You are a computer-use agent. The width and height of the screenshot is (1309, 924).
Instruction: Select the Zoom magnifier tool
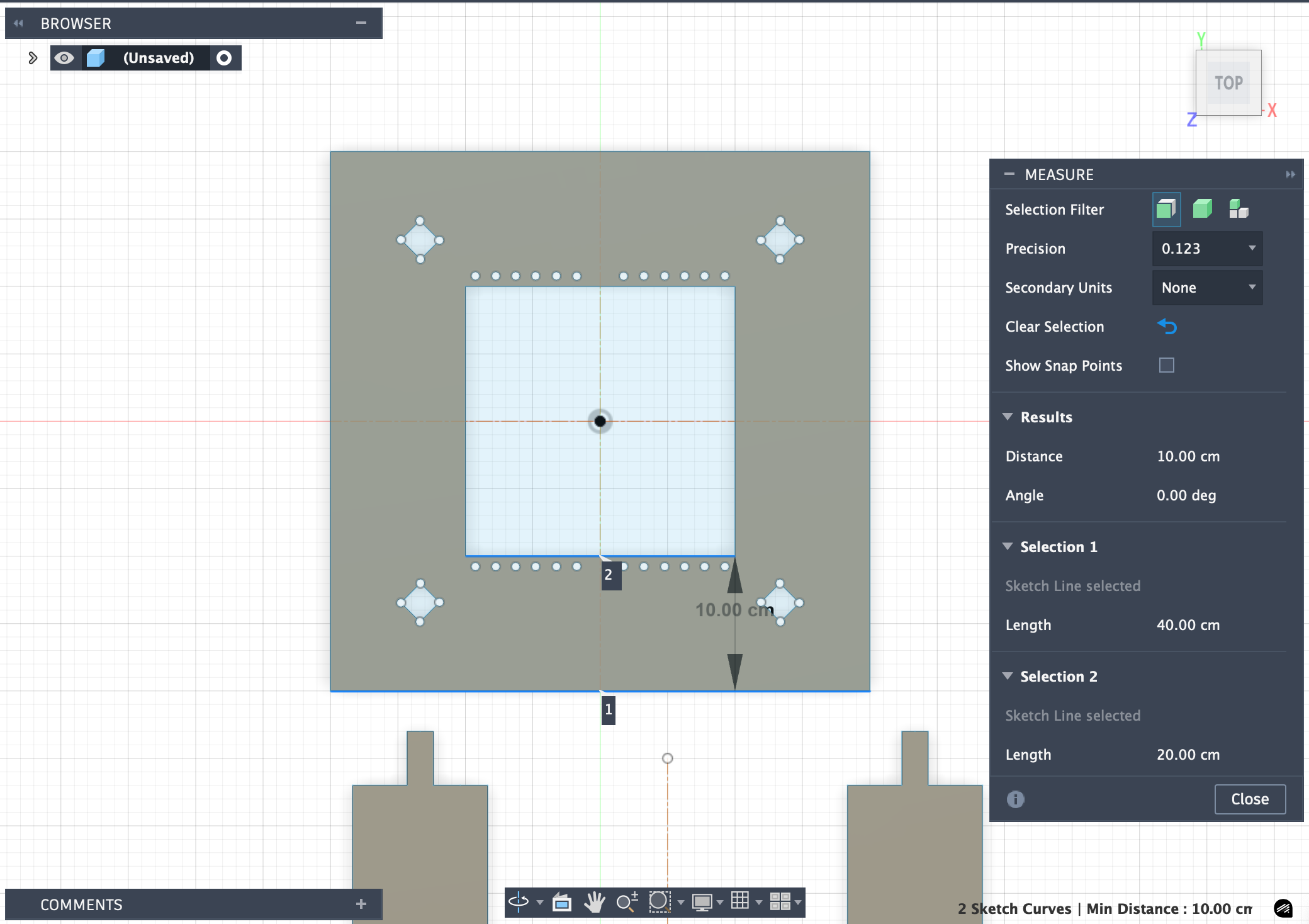pyautogui.click(x=626, y=902)
